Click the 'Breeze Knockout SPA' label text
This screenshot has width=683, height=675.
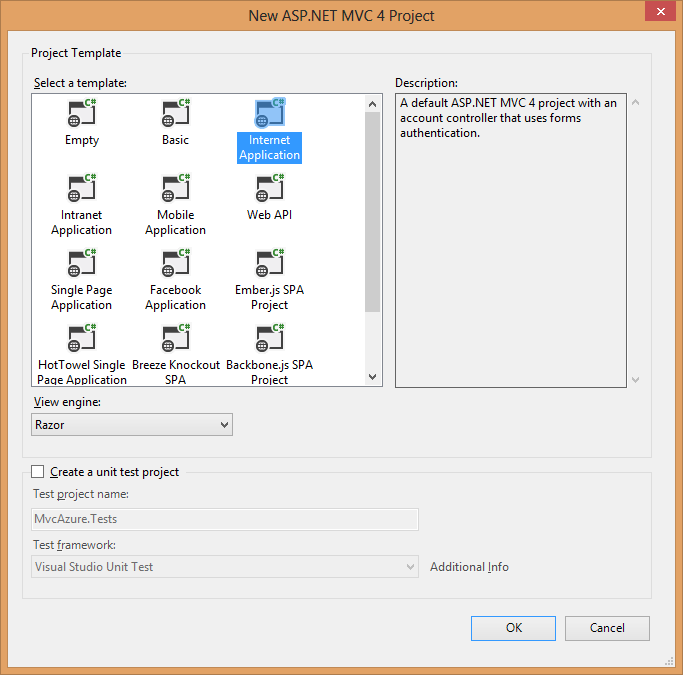(176, 372)
